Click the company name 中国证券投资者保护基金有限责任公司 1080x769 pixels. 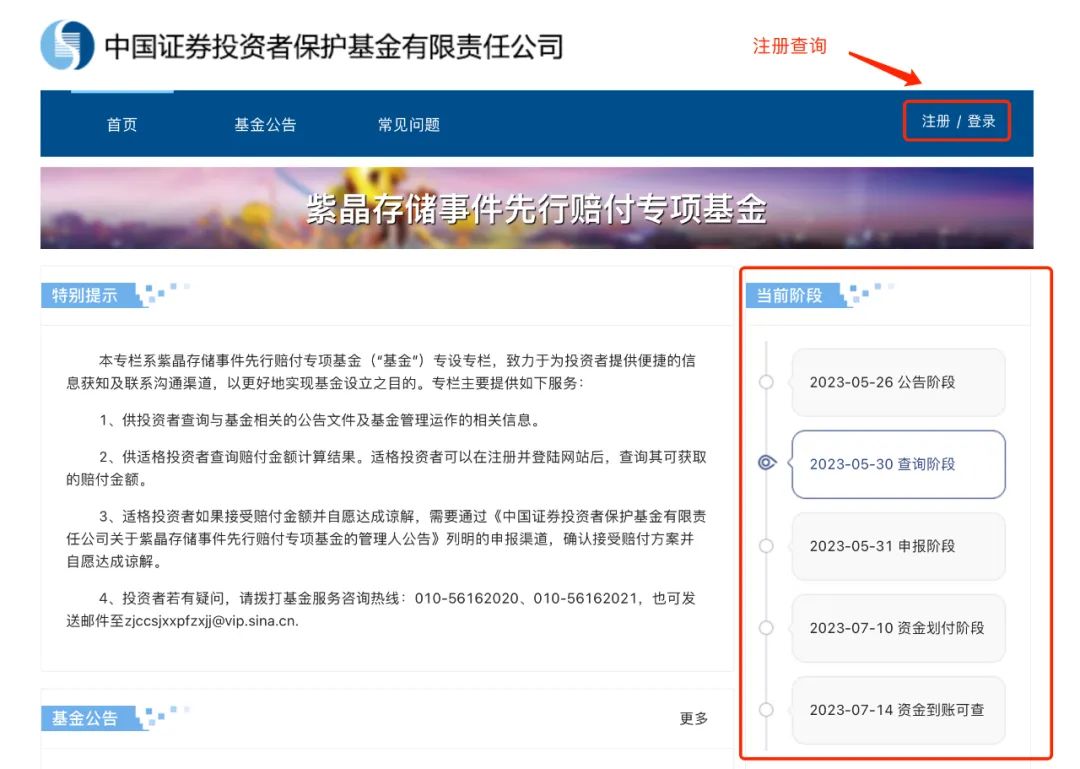click(x=334, y=47)
